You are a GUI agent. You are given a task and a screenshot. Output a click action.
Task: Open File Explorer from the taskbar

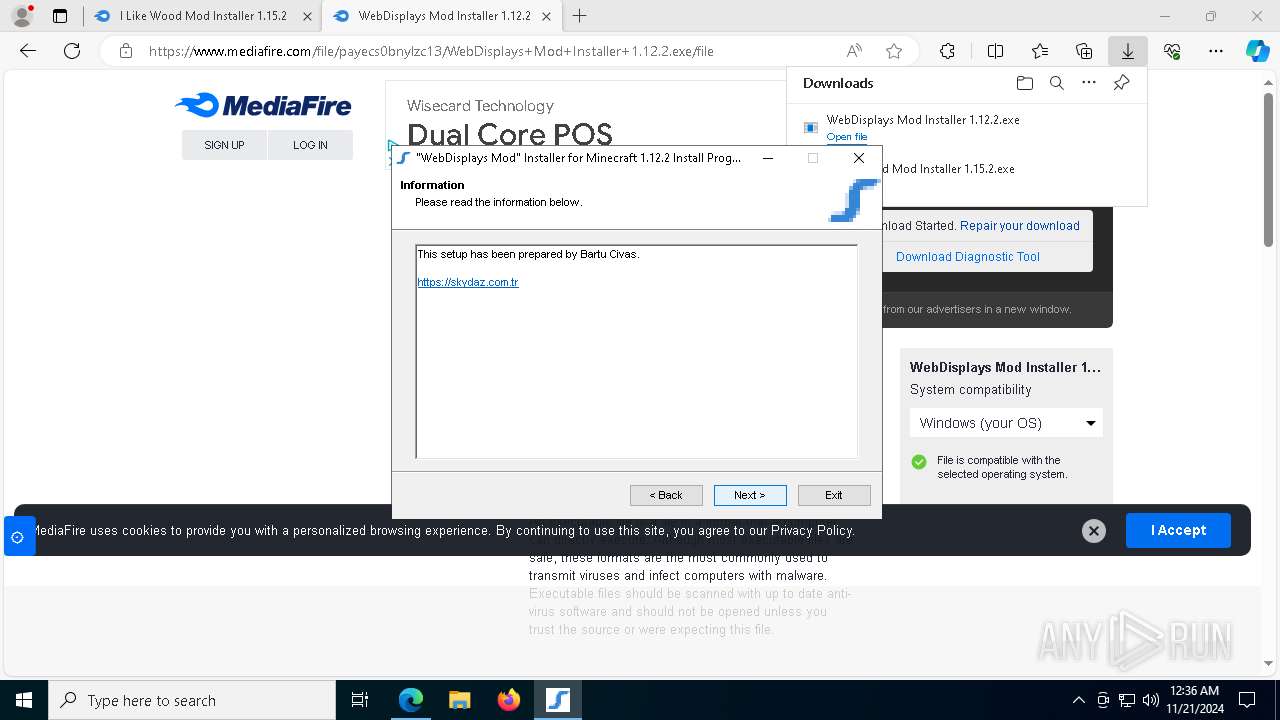tap(459, 700)
